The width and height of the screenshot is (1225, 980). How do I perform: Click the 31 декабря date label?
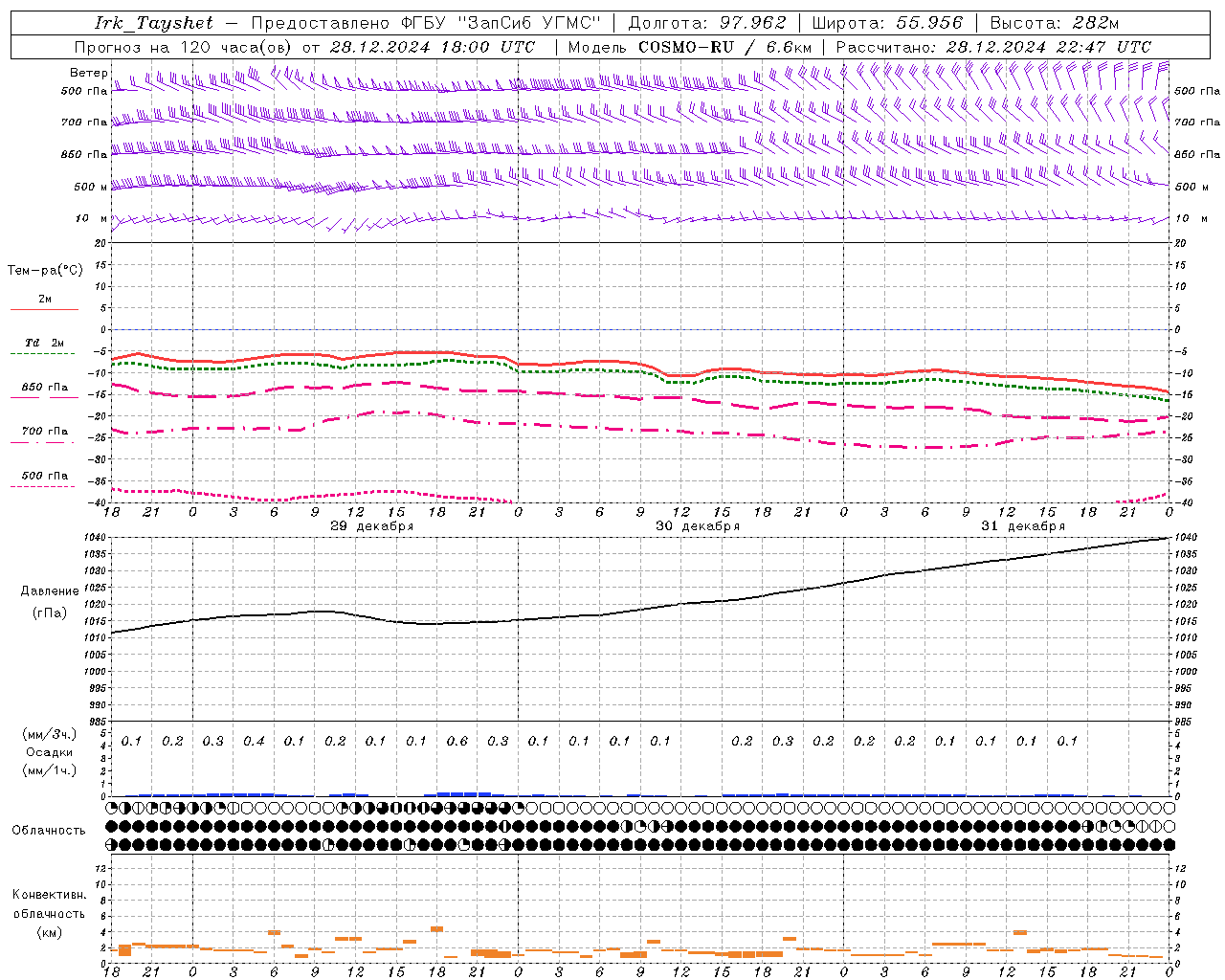[x=1023, y=526]
